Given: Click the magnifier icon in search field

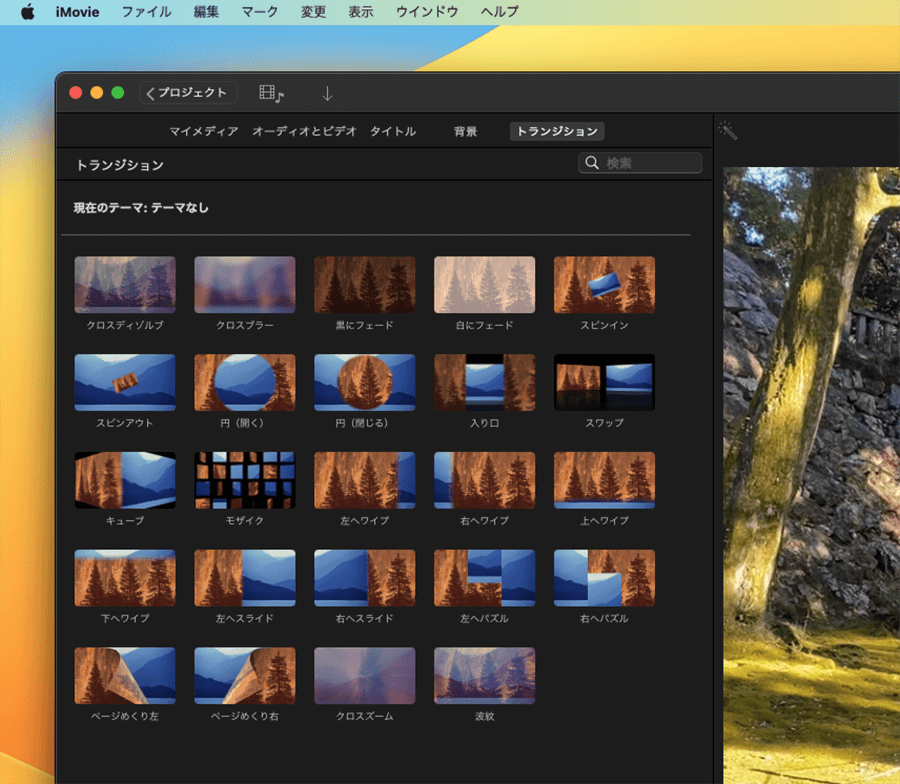Looking at the screenshot, I should pos(592,163).
